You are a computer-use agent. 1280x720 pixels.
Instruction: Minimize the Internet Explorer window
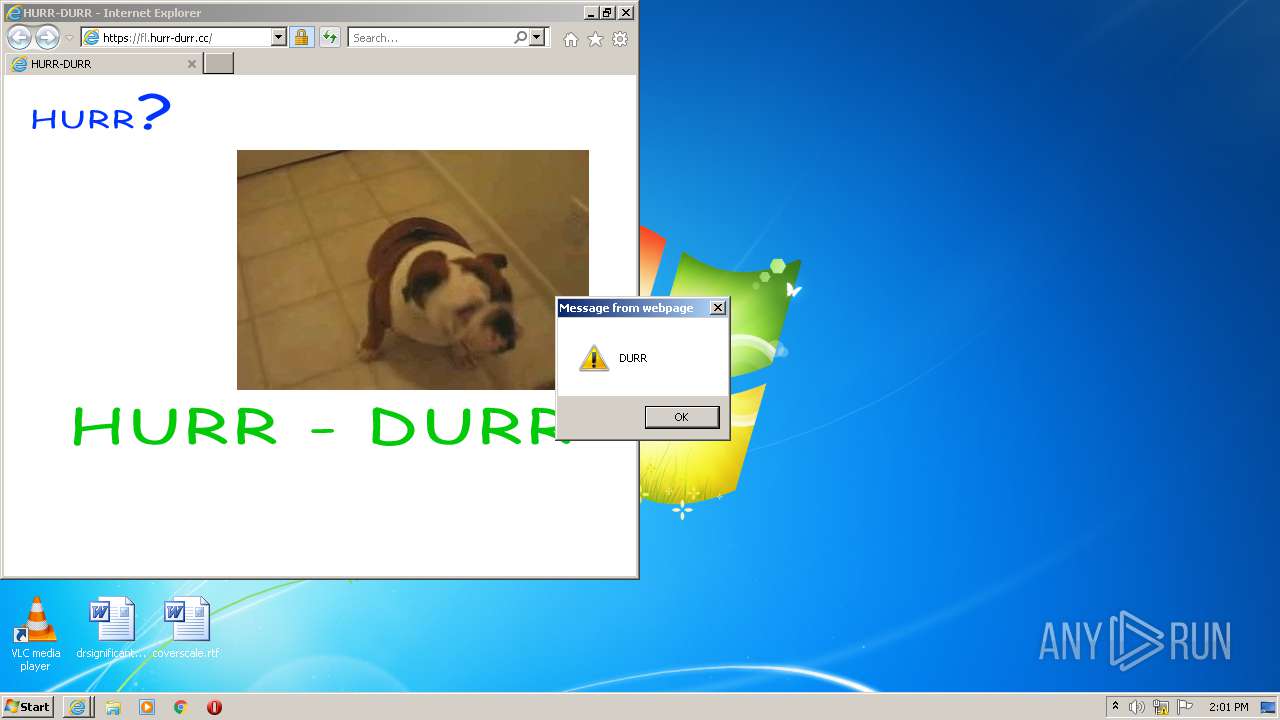(591, 13)
